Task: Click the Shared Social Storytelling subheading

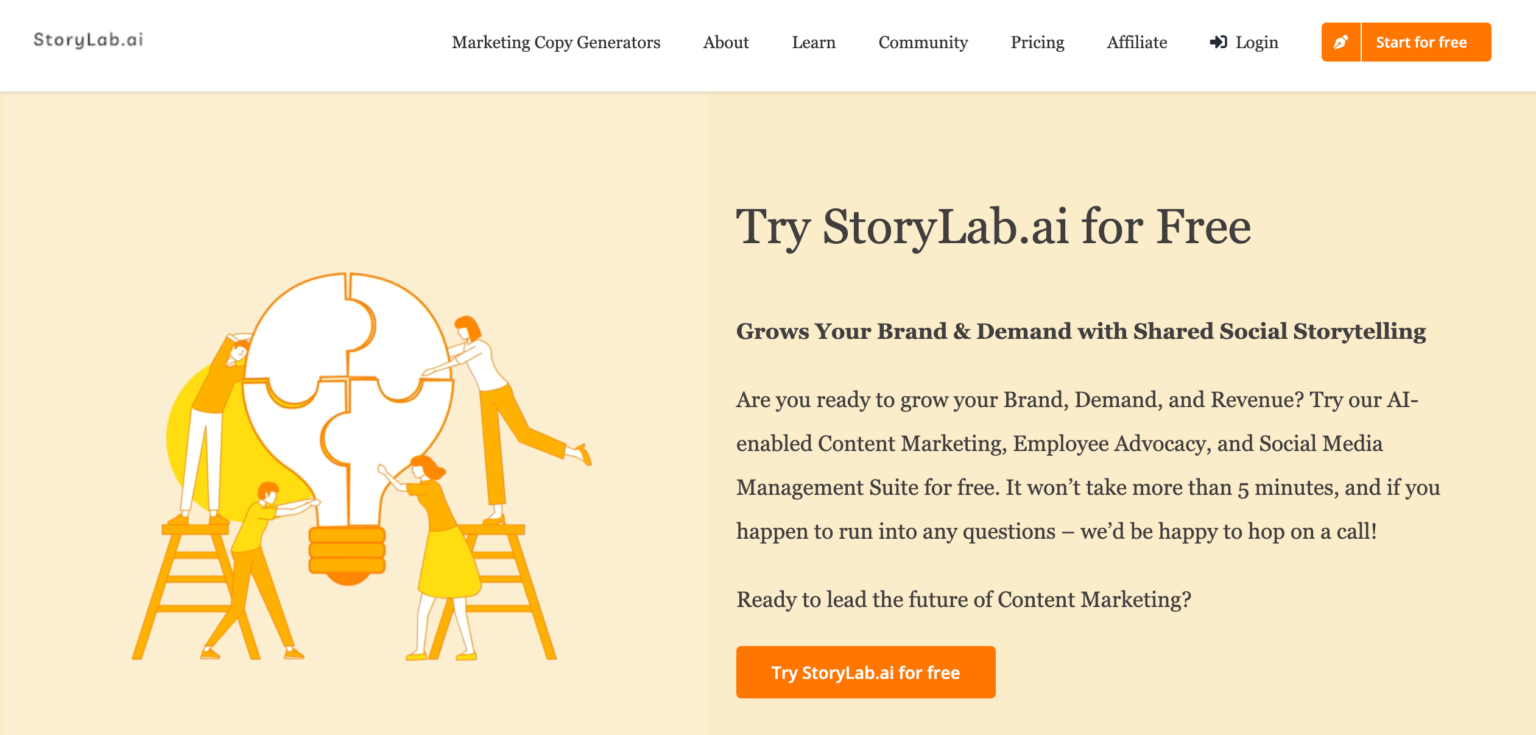Action: (x=1080, y=331)
